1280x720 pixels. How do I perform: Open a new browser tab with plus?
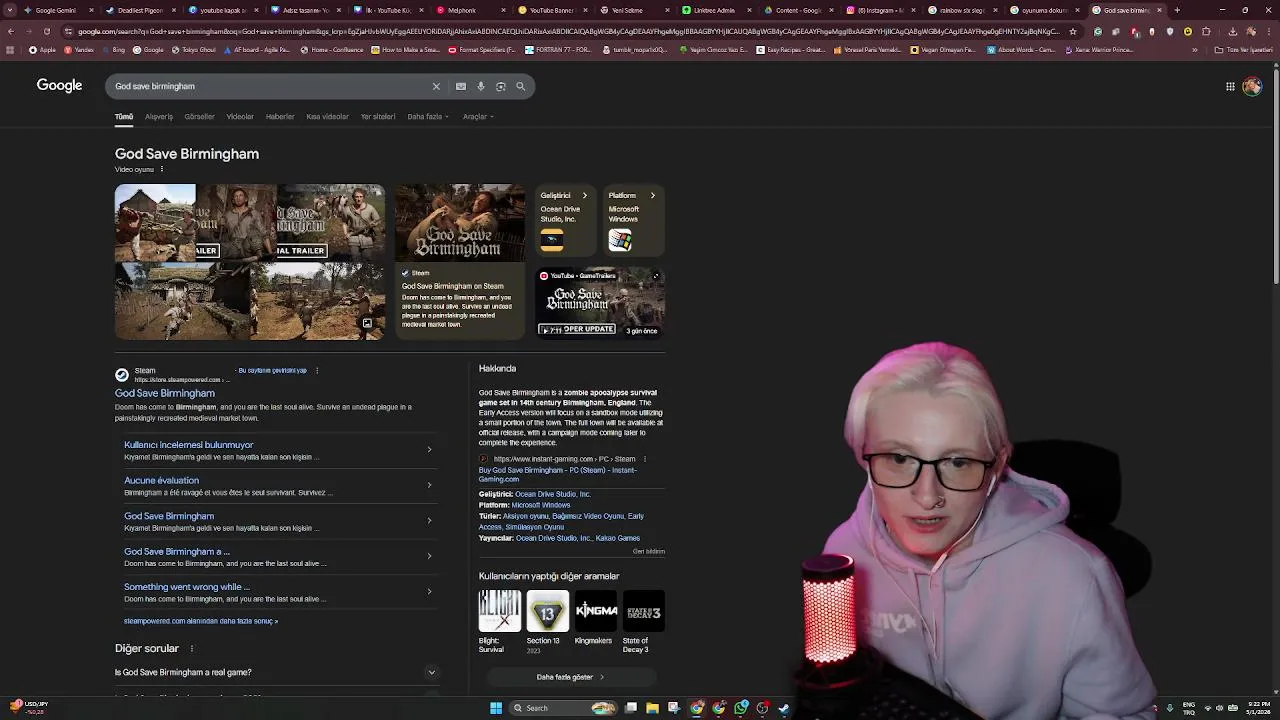[1177, 10]
